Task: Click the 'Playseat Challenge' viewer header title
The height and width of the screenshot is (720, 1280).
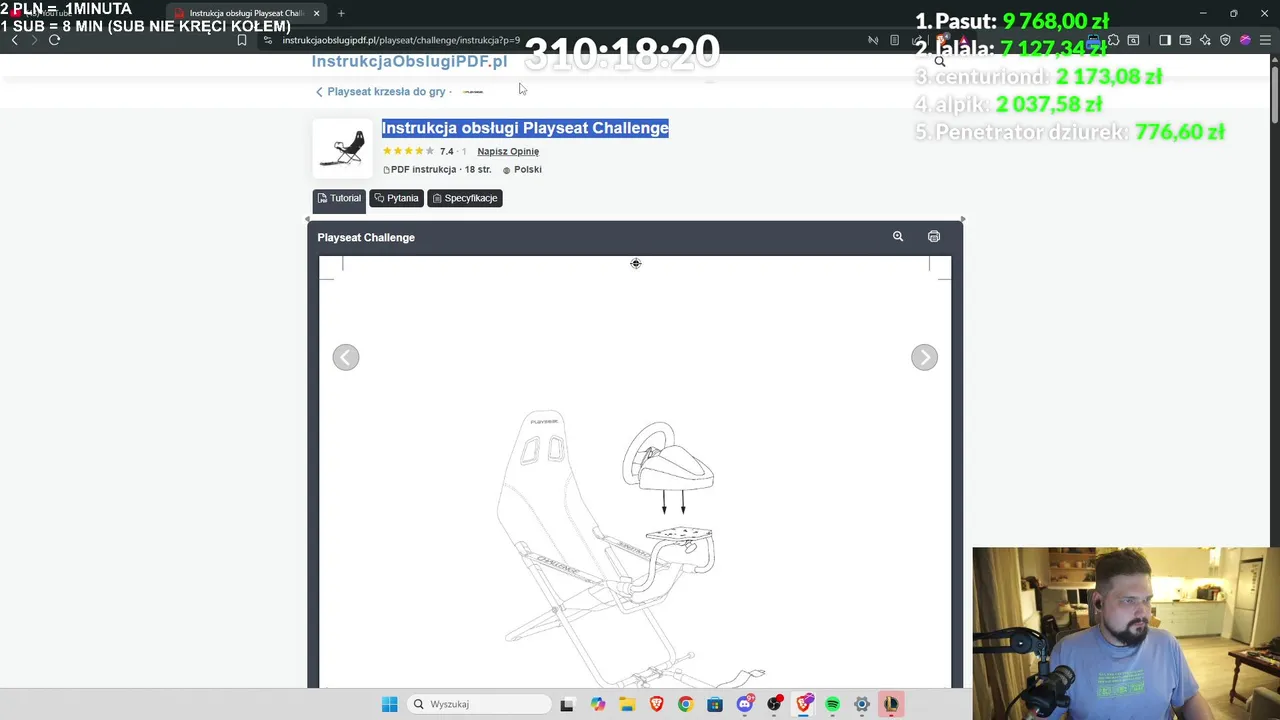Action: click(x=366, y=237)
